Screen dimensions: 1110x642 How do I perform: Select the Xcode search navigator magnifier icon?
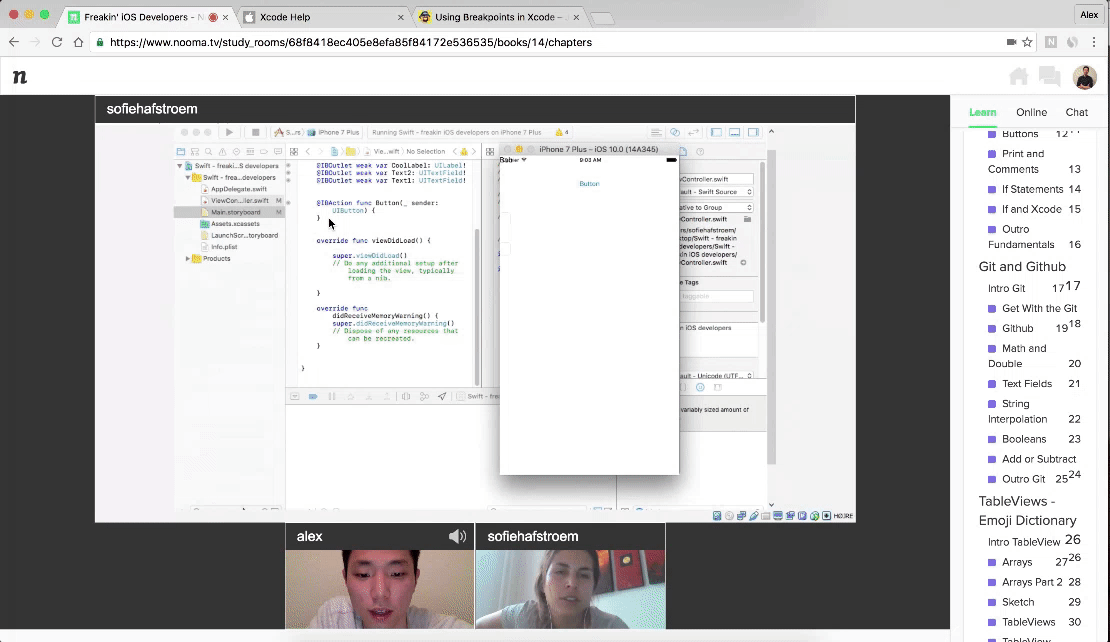208,151
